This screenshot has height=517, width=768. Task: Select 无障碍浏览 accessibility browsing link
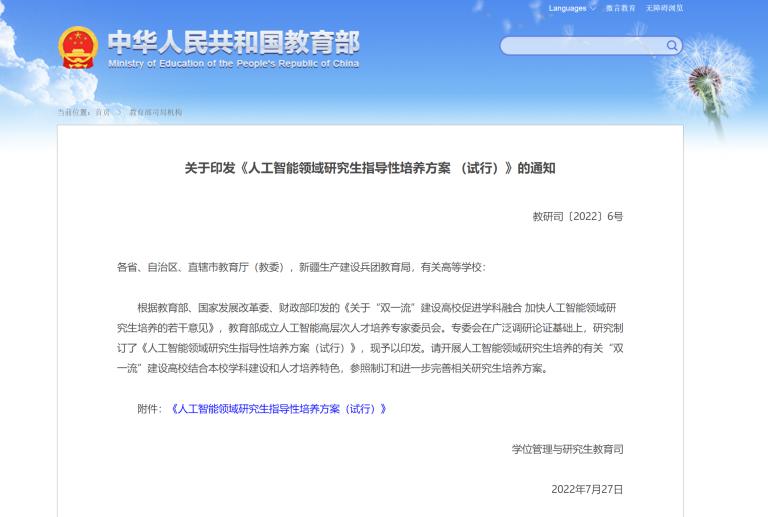664,8
